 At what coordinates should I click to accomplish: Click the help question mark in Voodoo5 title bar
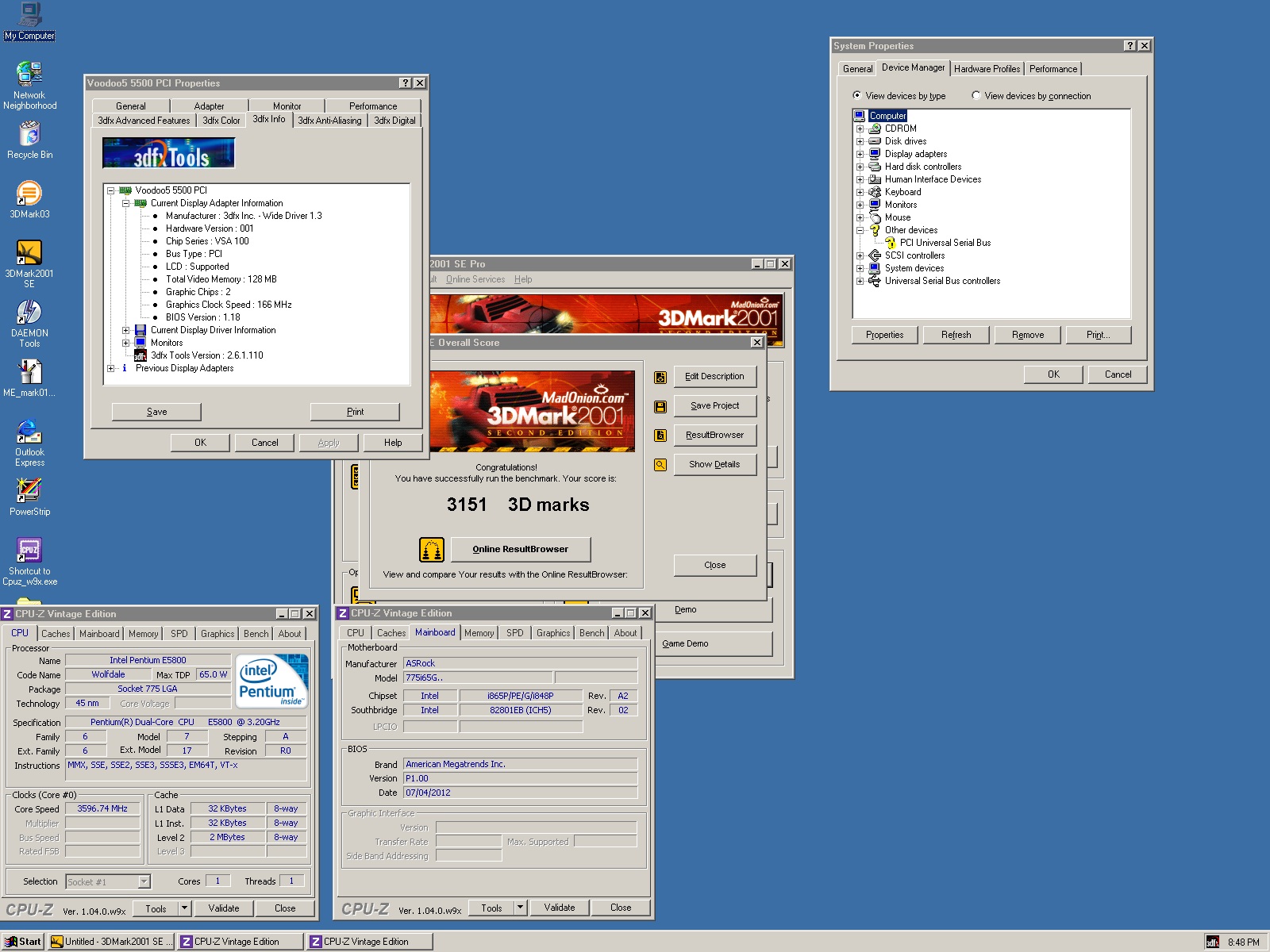406,83
